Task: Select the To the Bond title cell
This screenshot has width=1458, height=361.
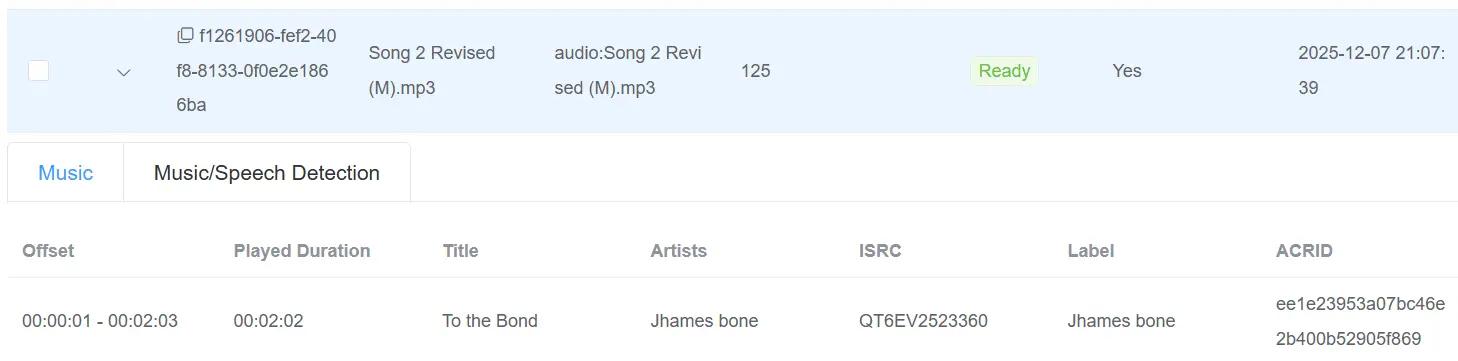Action: coord(490,321)
